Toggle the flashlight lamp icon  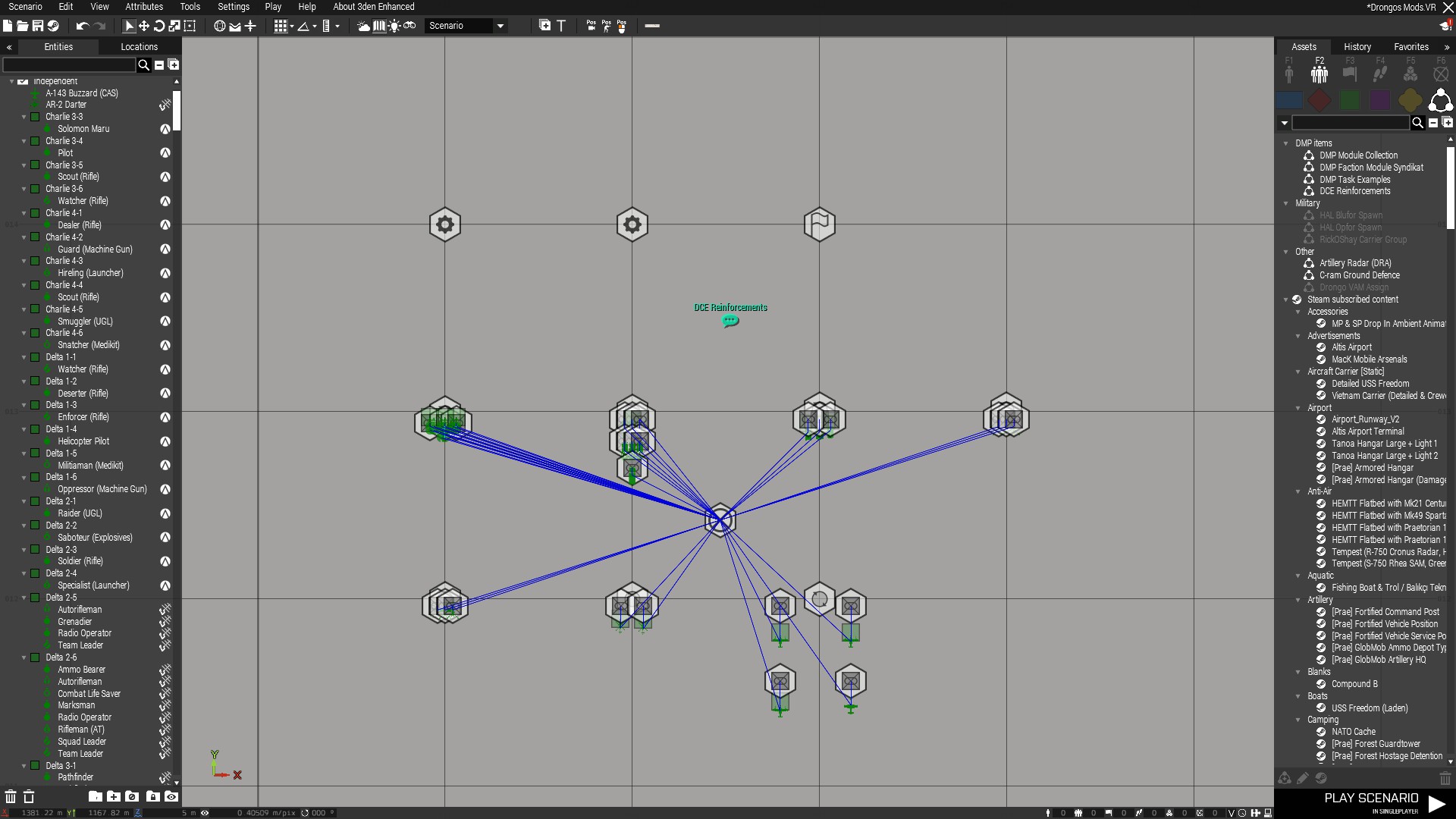(x=394, y=26)
